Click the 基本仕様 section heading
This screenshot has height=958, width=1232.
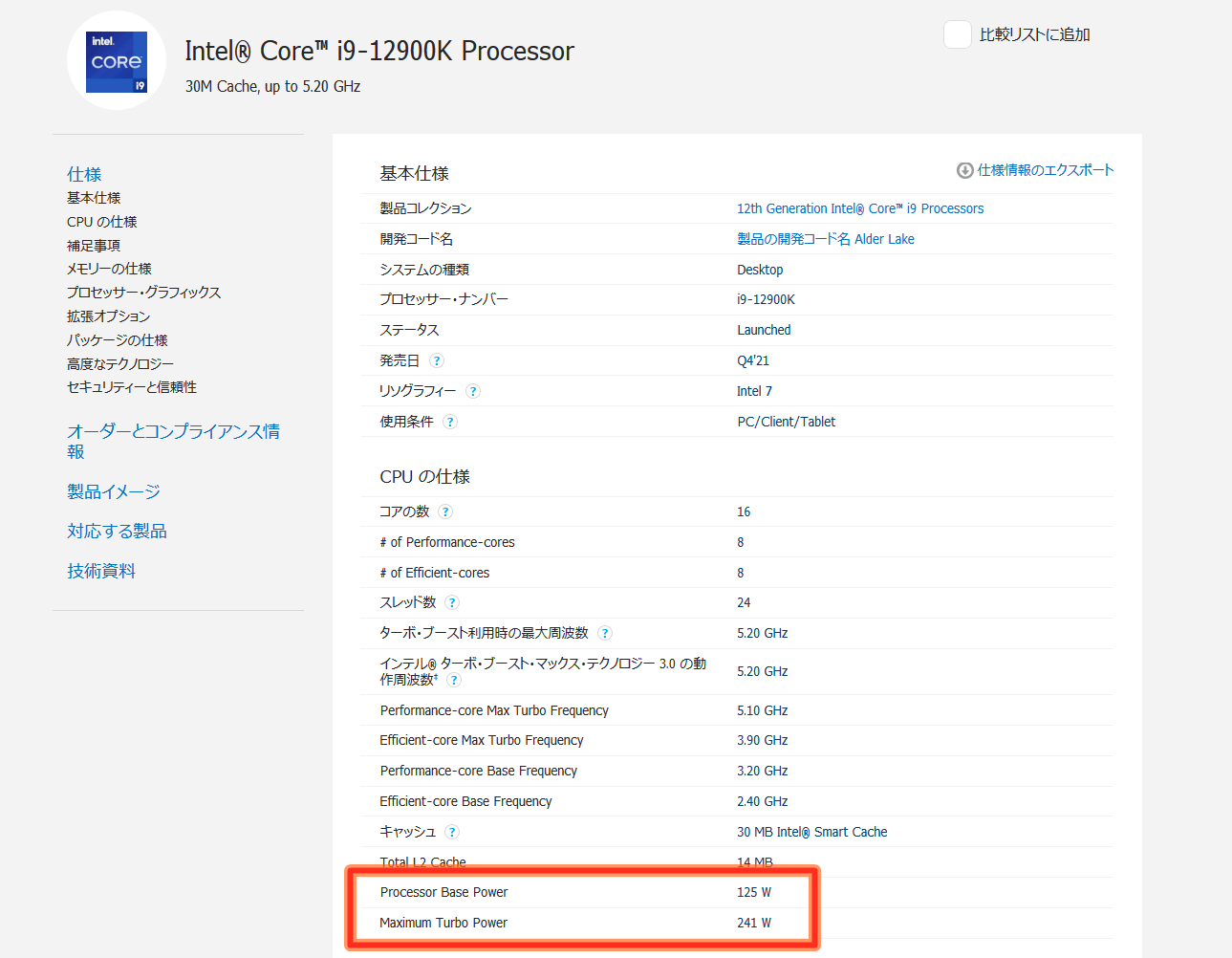[x=414, y=173]
